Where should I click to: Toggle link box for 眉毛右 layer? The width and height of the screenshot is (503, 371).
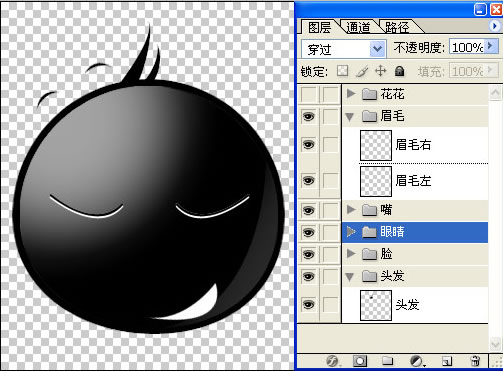coord(330,145)
